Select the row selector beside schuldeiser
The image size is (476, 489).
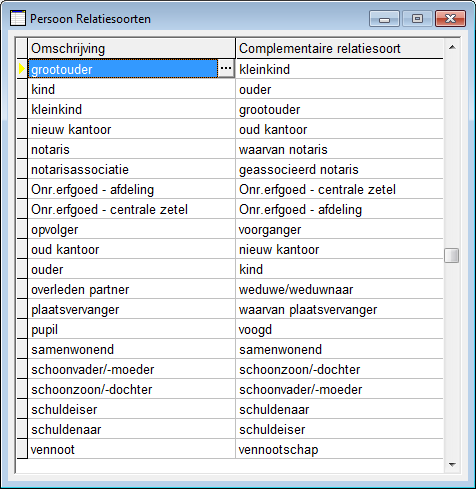22,409
